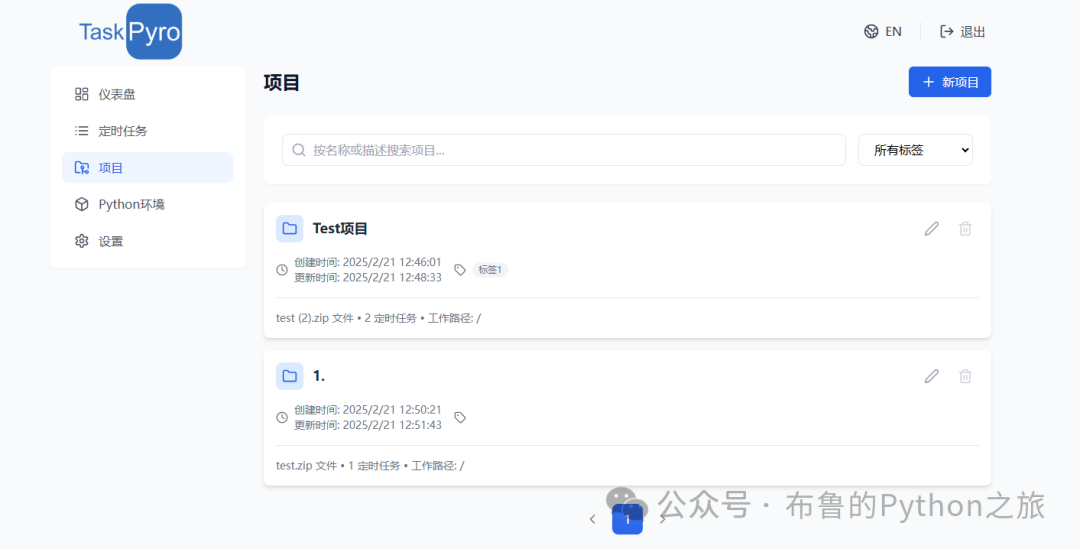
Task: Open 仪表盘 dashboard menu item
Action: pyautogui.click(x=147, y=94)
